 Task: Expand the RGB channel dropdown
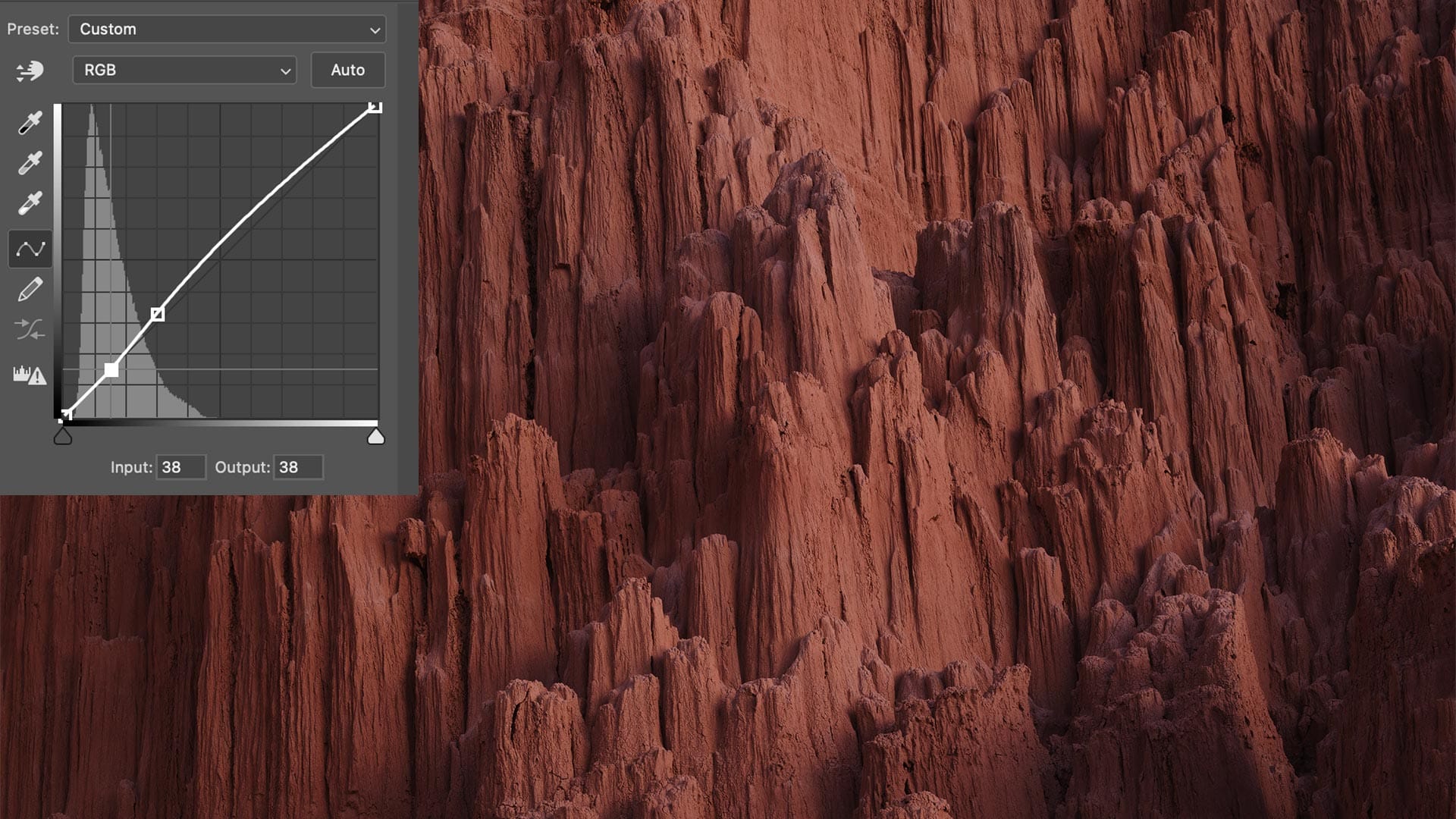(184, 70)
